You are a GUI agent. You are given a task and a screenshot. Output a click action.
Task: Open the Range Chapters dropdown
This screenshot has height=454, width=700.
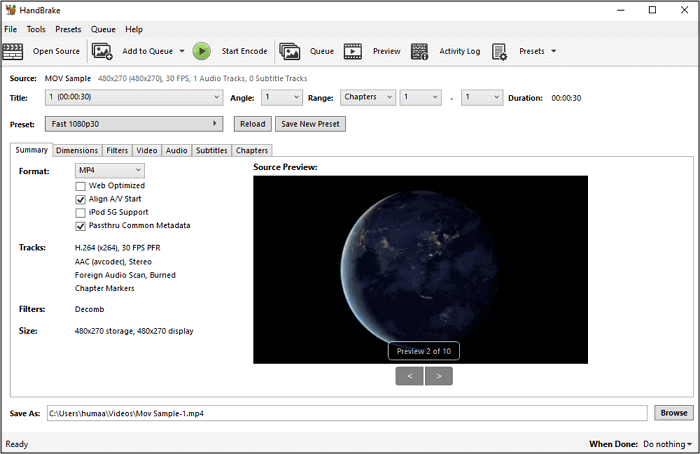tap(366, 98)
